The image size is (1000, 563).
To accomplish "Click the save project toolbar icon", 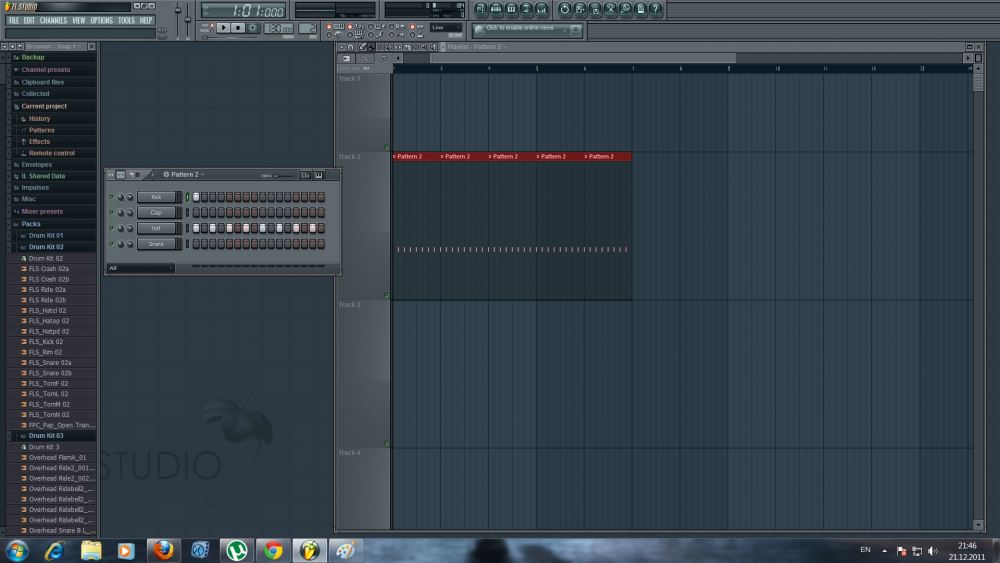I will tap(580, 10).
